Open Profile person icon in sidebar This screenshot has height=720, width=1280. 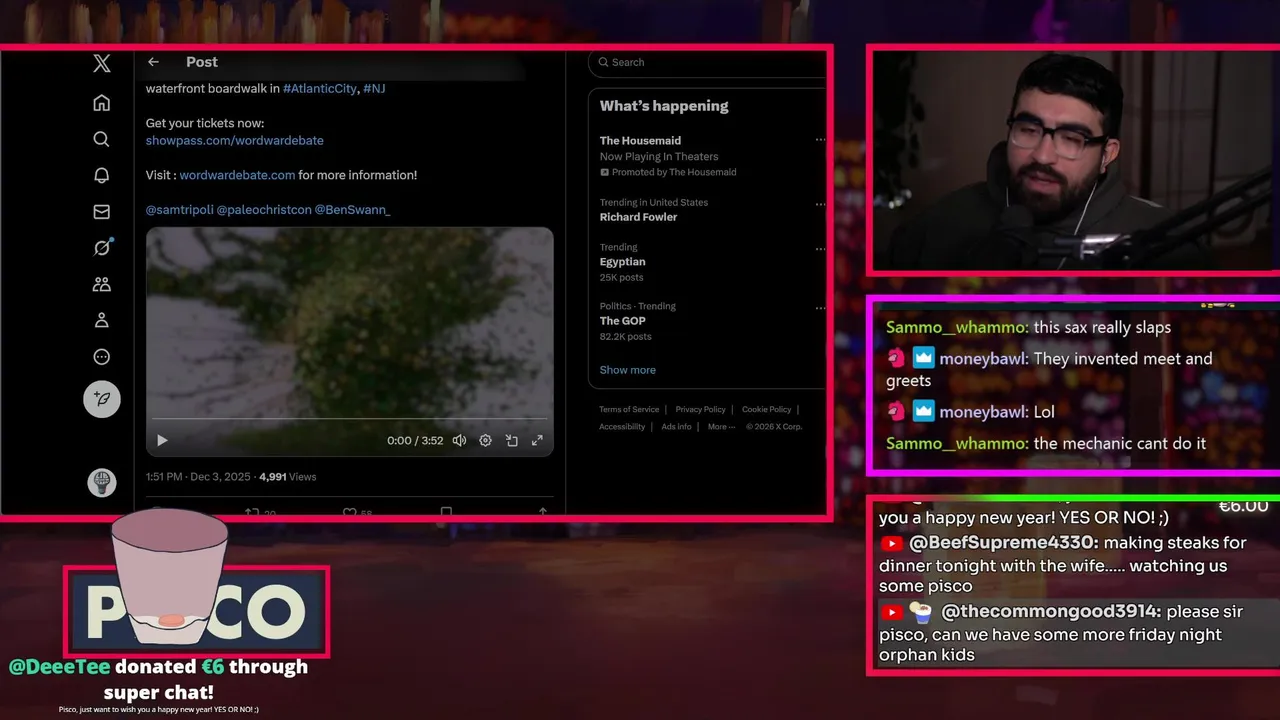(101, 320)
